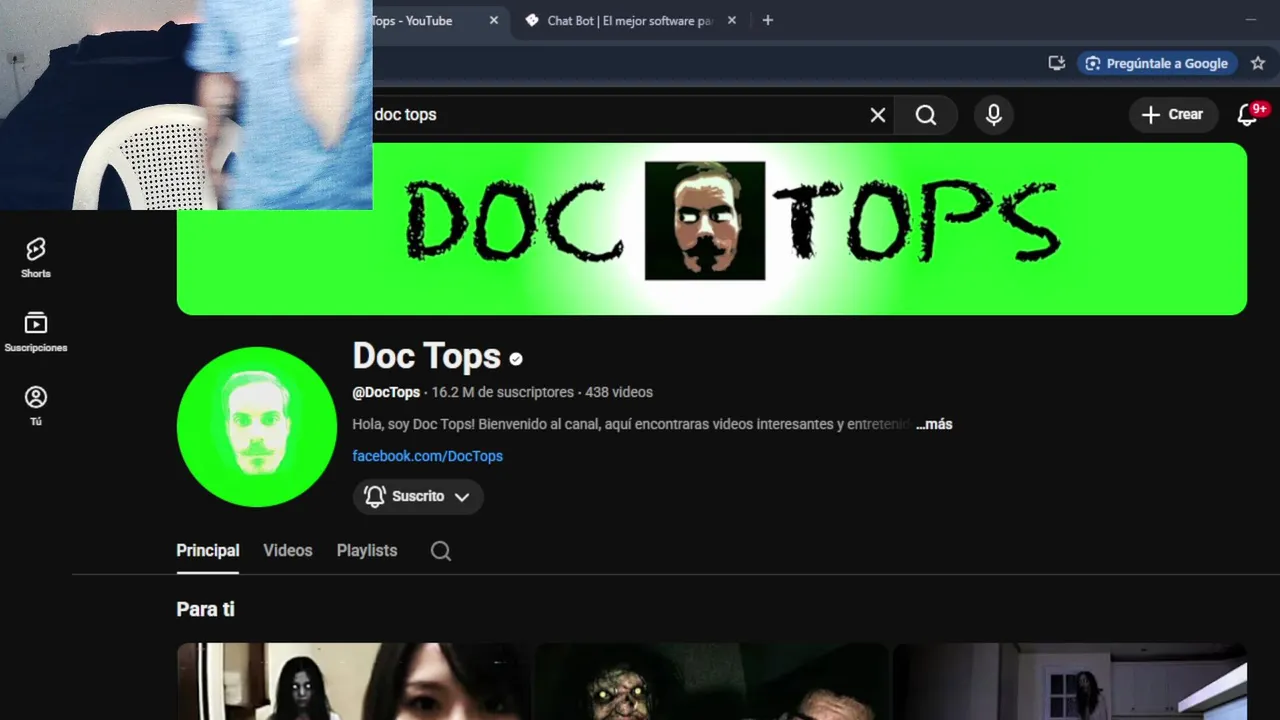The width and height of the screenshot is (1280, 720).
Task: Open the Tú profile sidebar item
Action: [36, 406]
